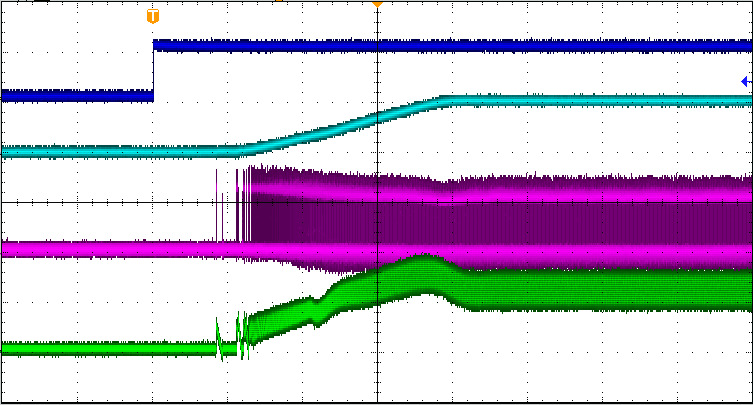Screen dimensions: 753x405
Task: Click the dark blue waveform's rising step edge
Action: point(153,70)
